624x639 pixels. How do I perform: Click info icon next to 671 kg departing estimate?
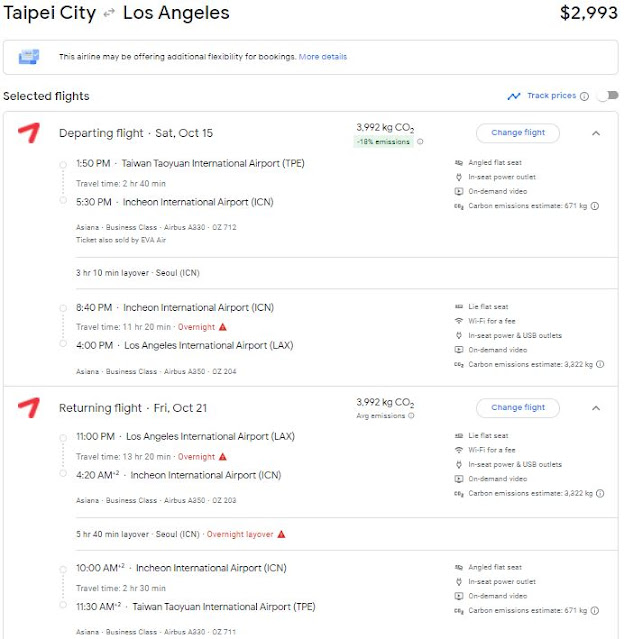[595, 206]
